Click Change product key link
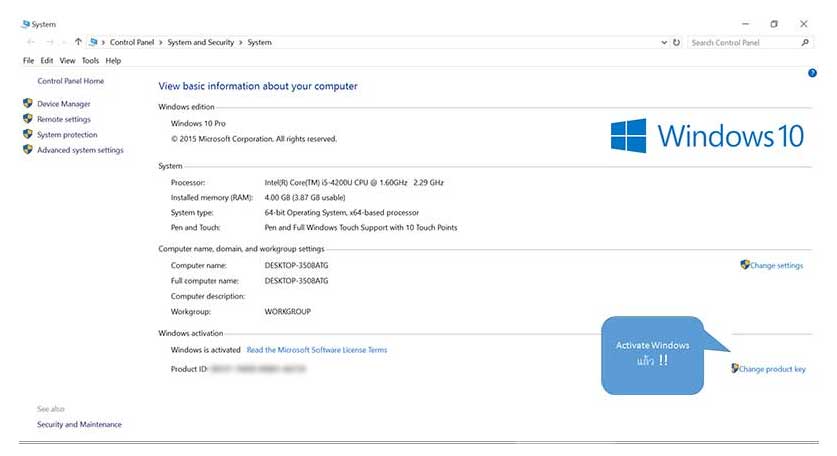The height and width of the screenshot is (456, 837). (x=772, y=369)
